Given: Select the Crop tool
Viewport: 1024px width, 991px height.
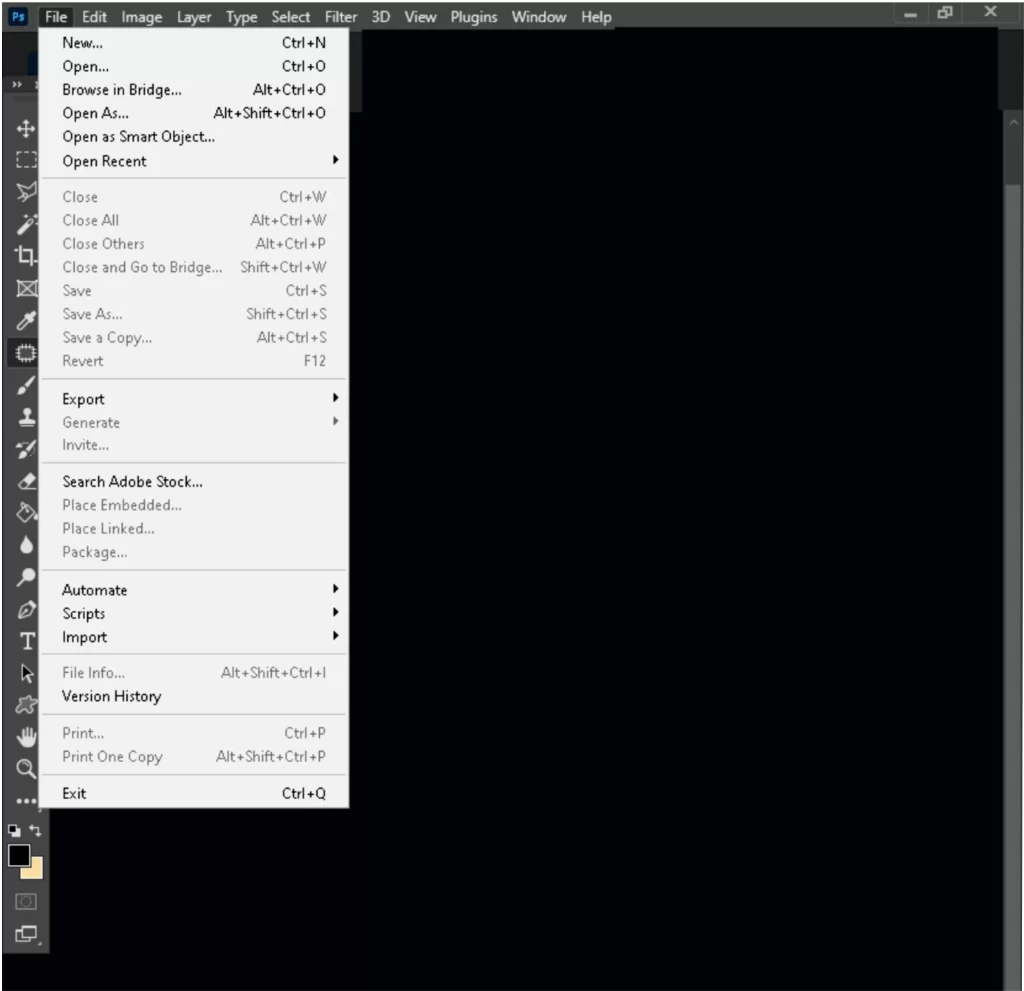Looking at the screenshot, I should click(x=25, y=255).
